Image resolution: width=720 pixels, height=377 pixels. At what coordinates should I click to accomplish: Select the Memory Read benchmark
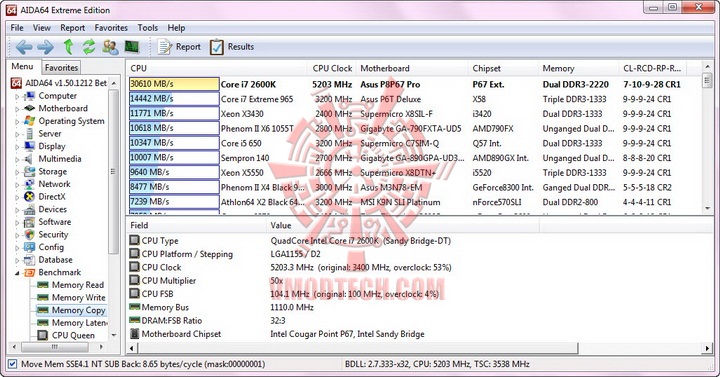point(78,285)
